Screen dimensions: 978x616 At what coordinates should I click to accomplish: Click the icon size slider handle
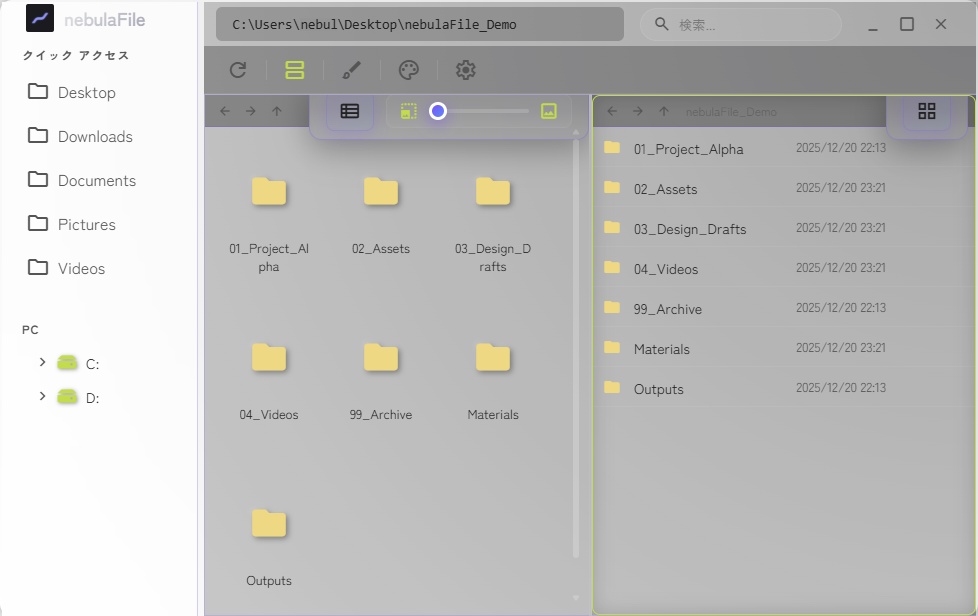click(x=438, y=111)
